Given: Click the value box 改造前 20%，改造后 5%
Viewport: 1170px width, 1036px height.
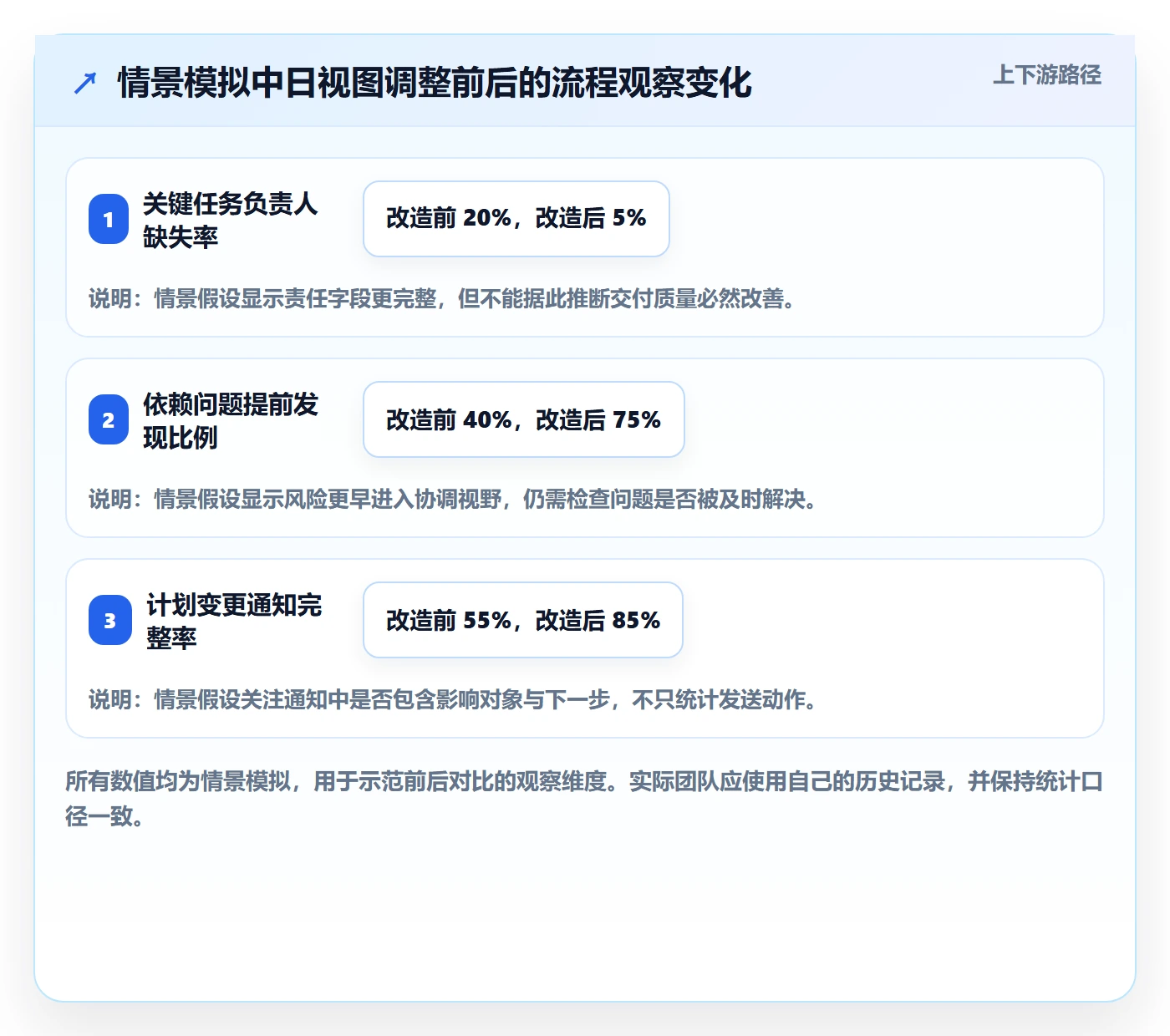Looking at the screenshot, I should 516,219.
